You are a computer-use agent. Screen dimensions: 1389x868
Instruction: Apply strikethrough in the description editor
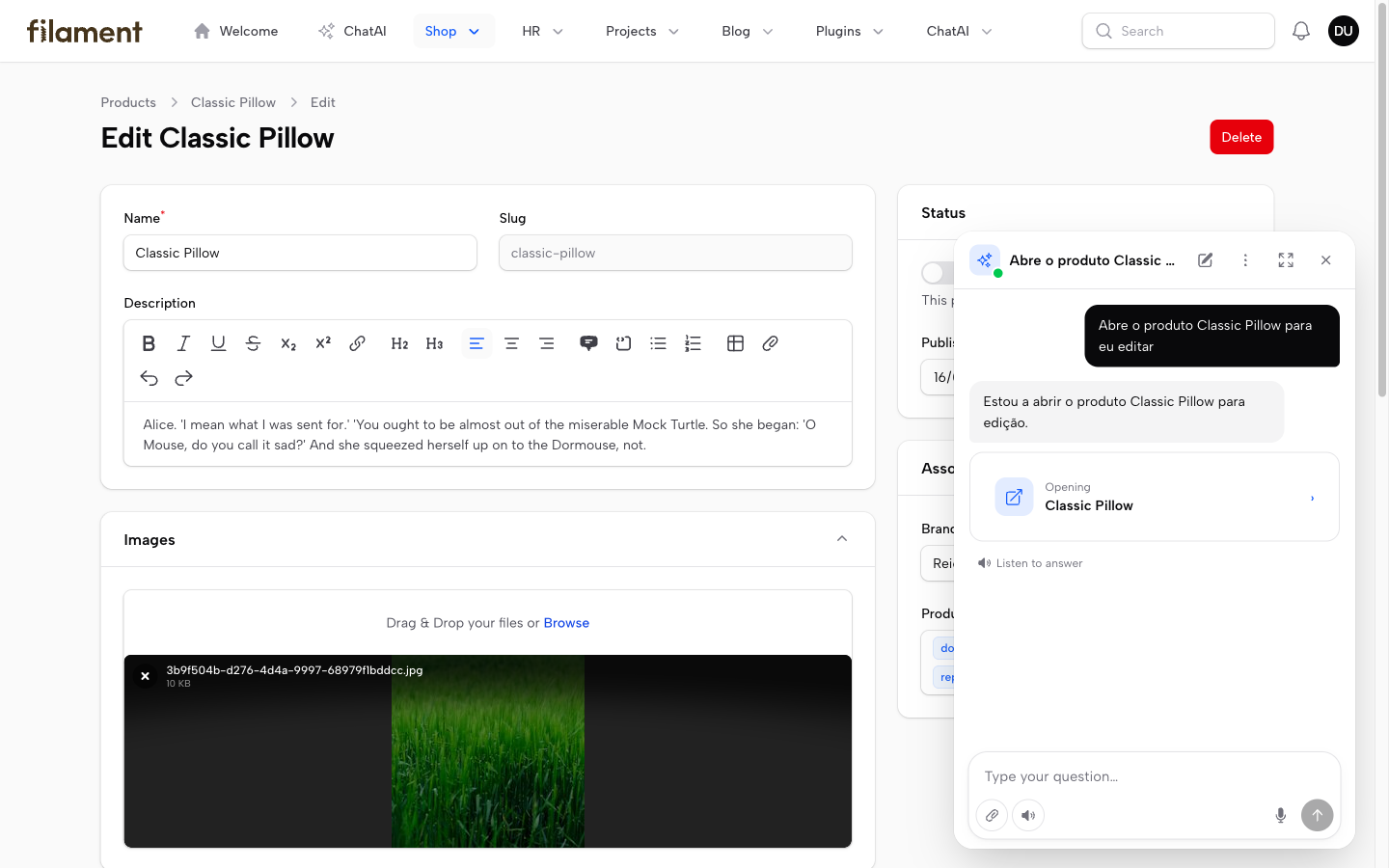[253, 343]
